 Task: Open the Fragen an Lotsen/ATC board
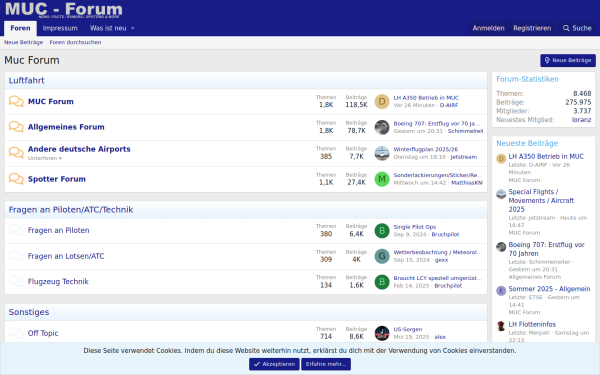pyautogui.click(x=66, y=256)
